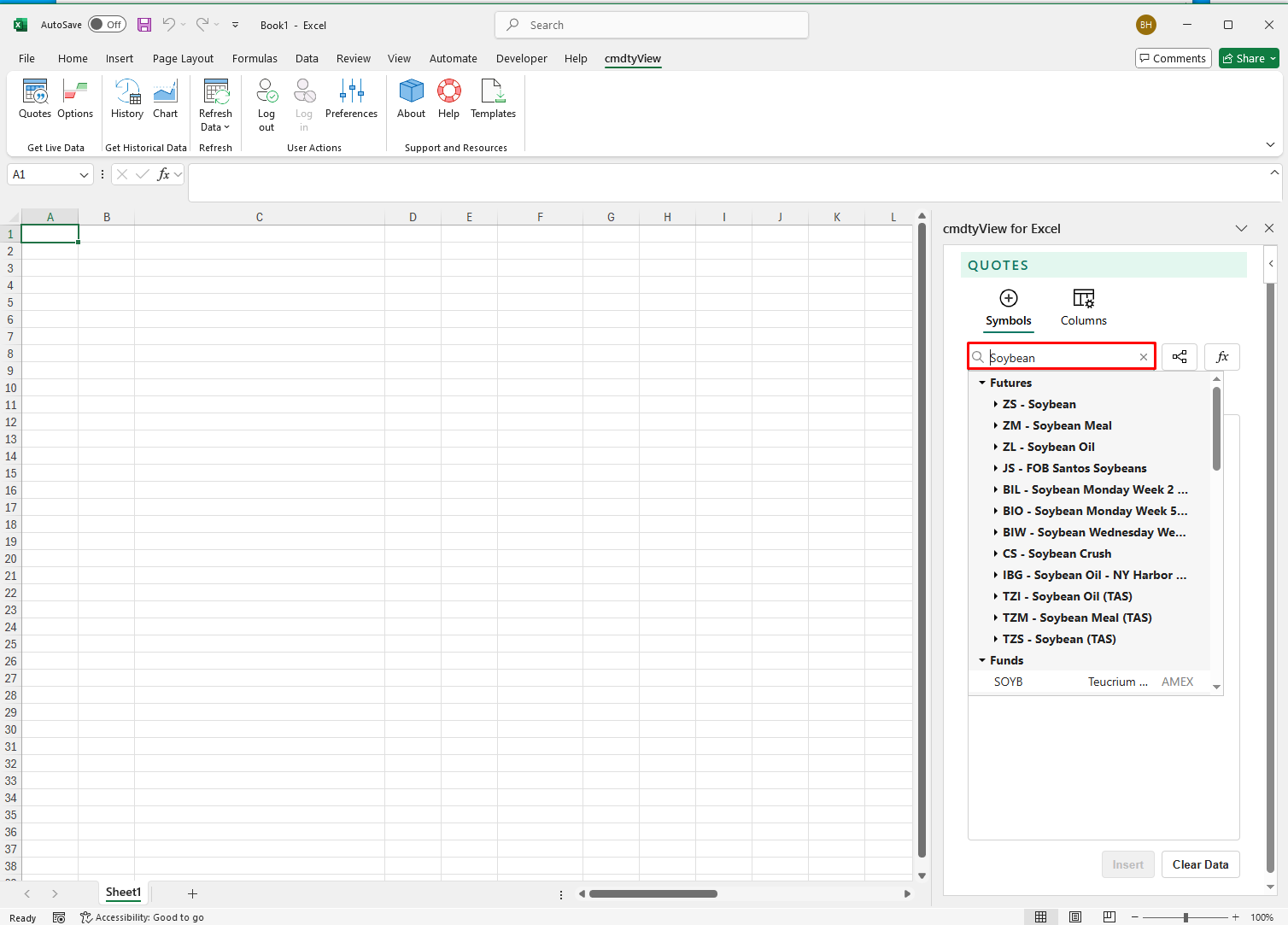
Task: Switch to the Insert tab
Action: pos(120,58)
